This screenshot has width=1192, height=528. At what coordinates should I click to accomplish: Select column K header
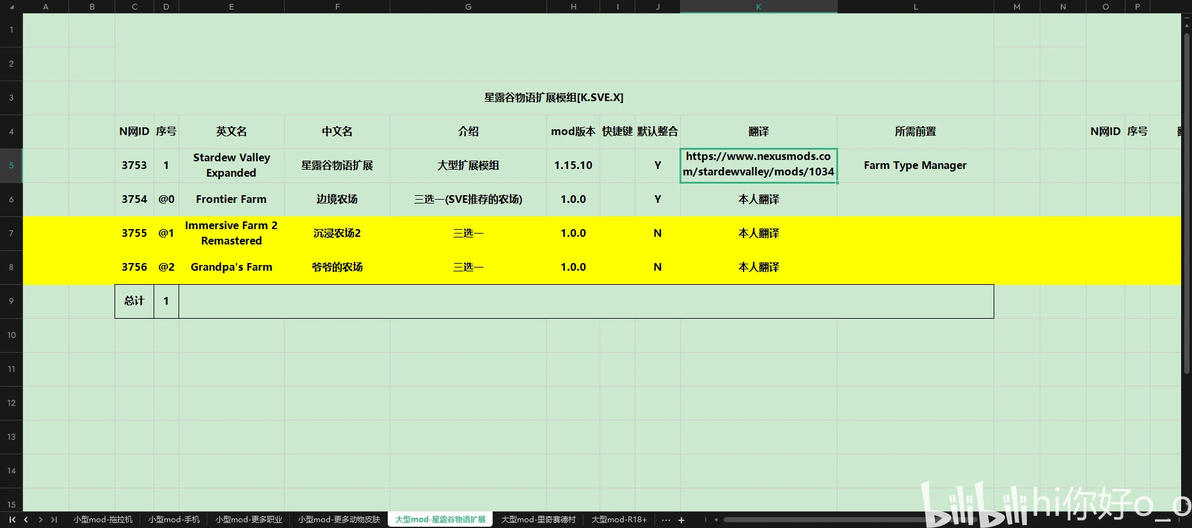pos(759,6)
